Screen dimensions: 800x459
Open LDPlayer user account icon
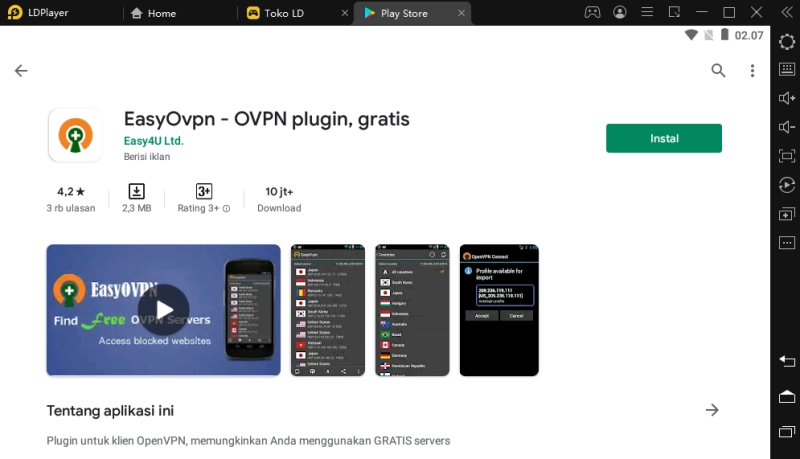point(619,12)
